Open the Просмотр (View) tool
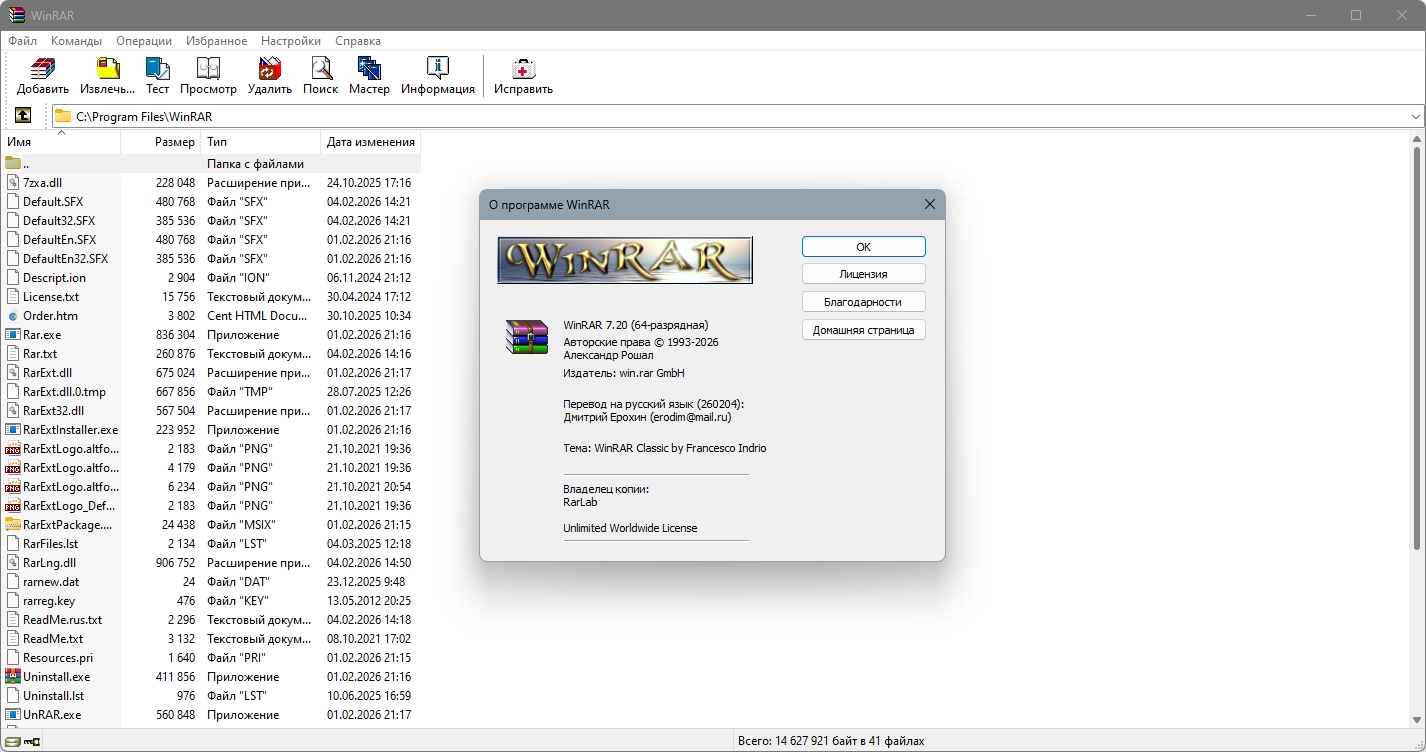This screenshot has width=1426, height=752. point(208,76)
